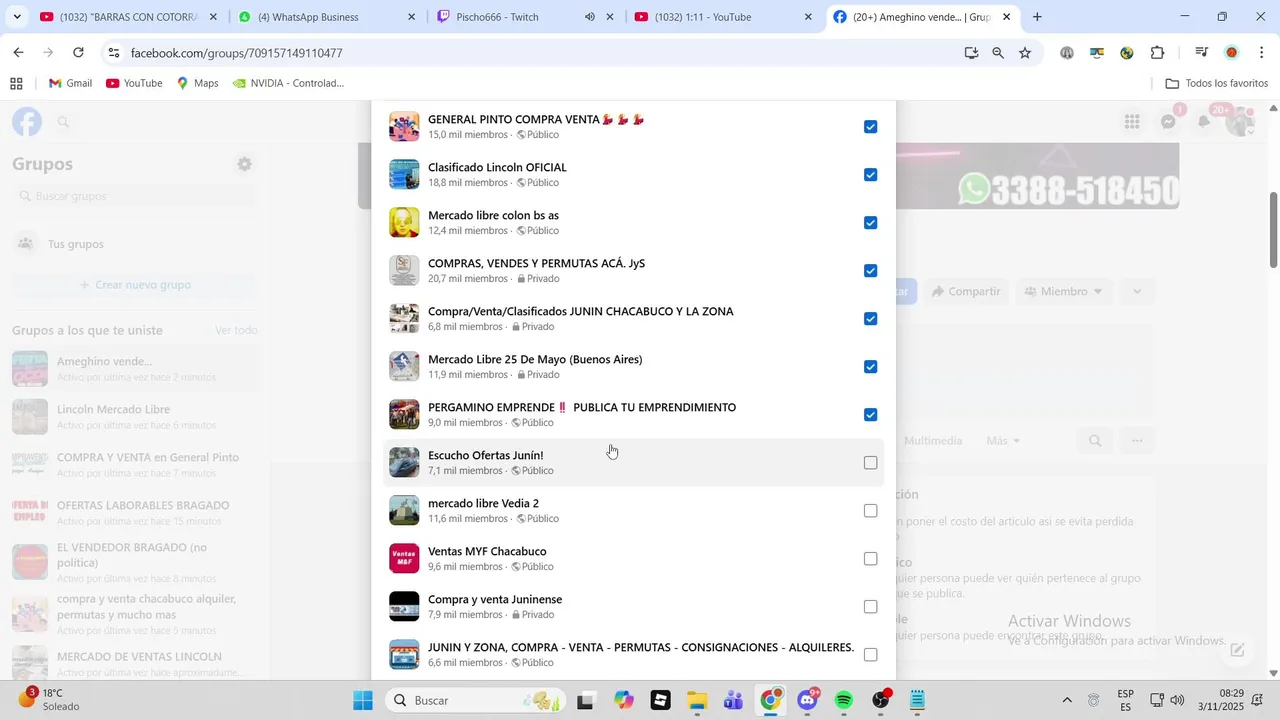Uncheck JUNIN CHACABUCO Y LA ZONA checkbox

click(870, 319)
